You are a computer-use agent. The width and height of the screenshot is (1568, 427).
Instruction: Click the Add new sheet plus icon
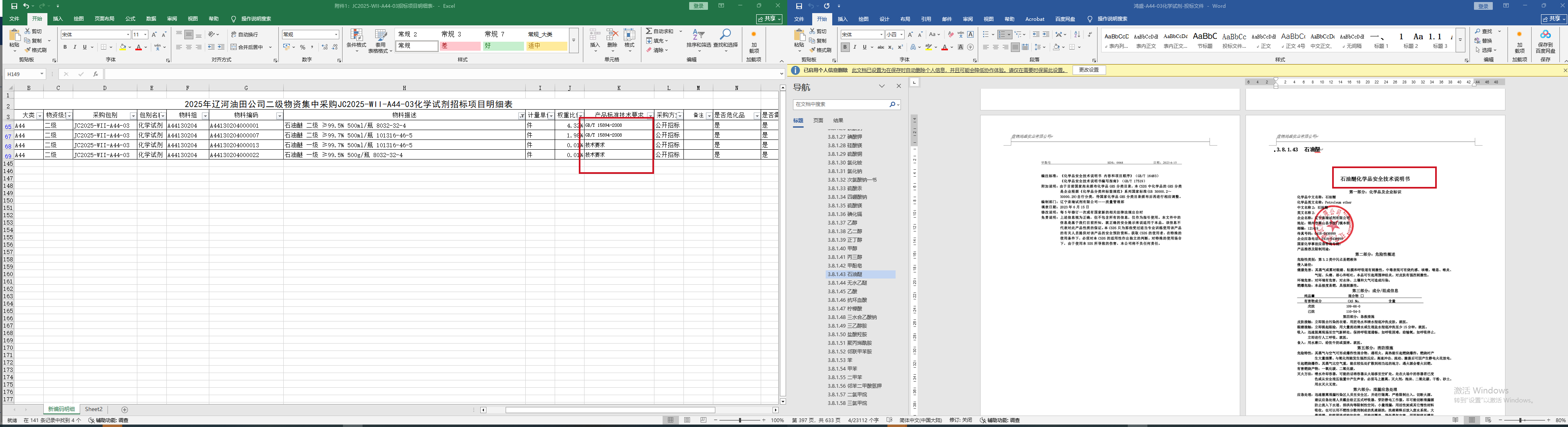coord(125,409)
